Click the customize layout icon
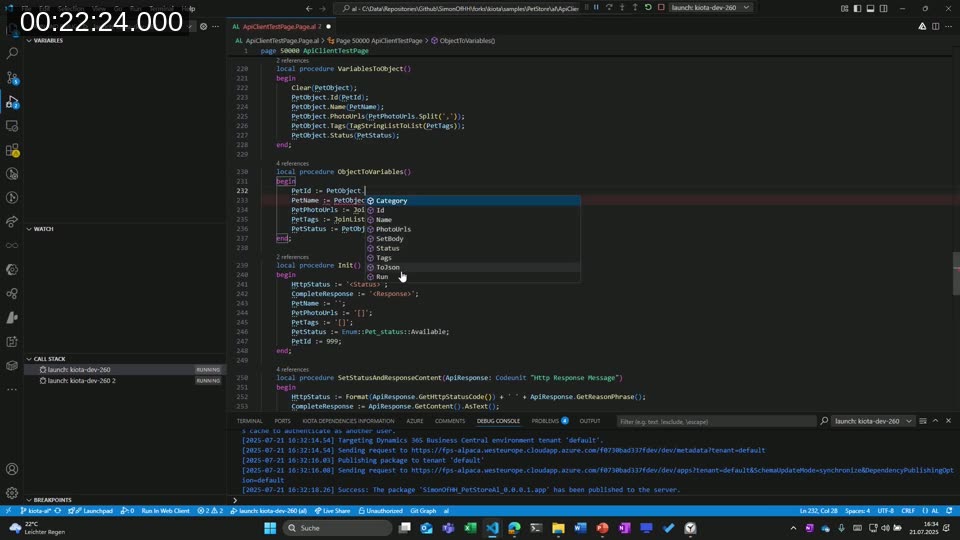The image size is (960, 540). coord(844,9)
